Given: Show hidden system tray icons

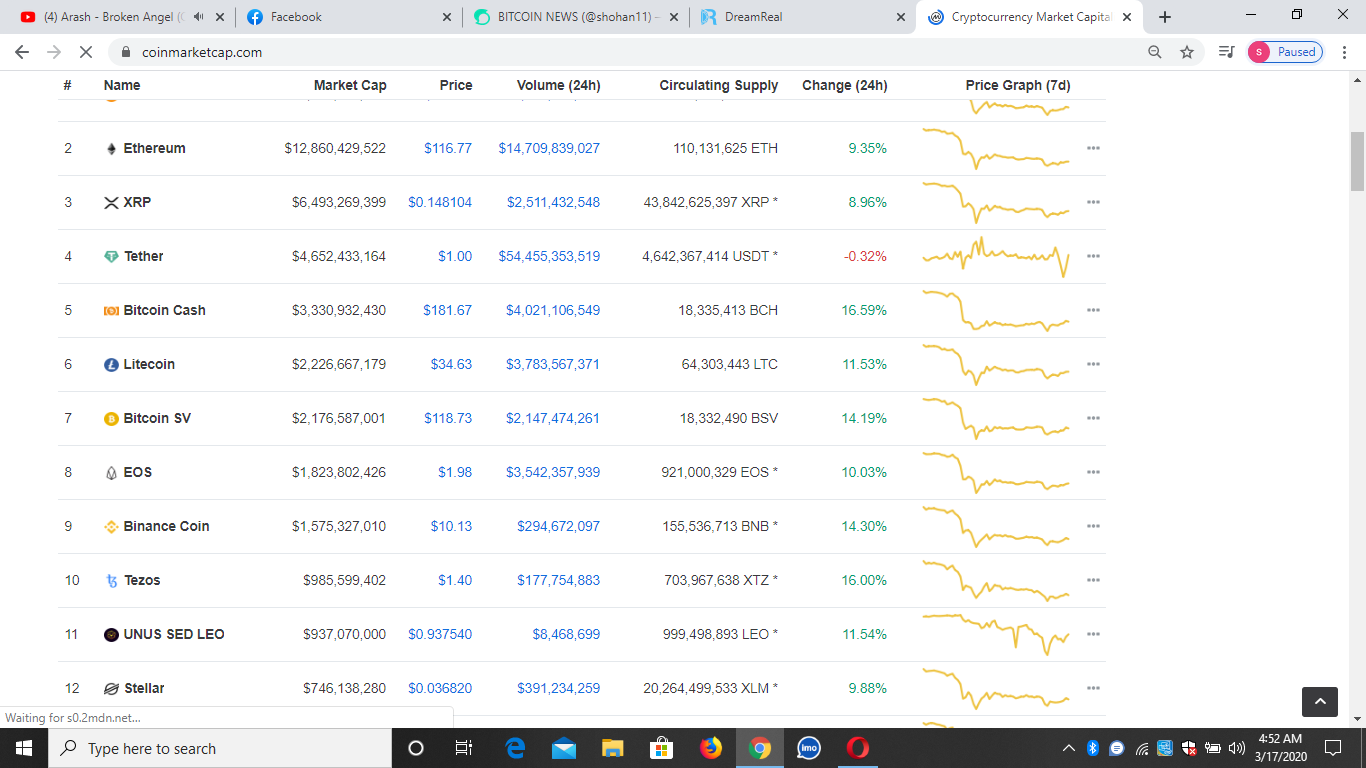Looking at the screenshot, I should pos(1069,748).
